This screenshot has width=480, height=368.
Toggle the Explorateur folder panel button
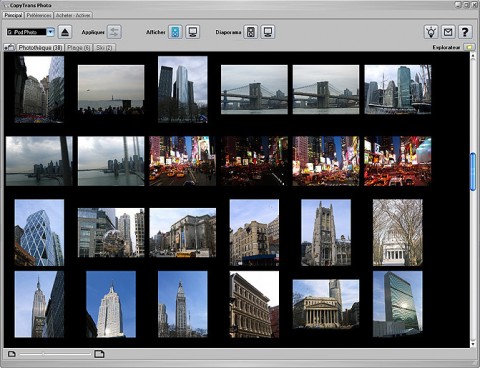click(469, 47)
